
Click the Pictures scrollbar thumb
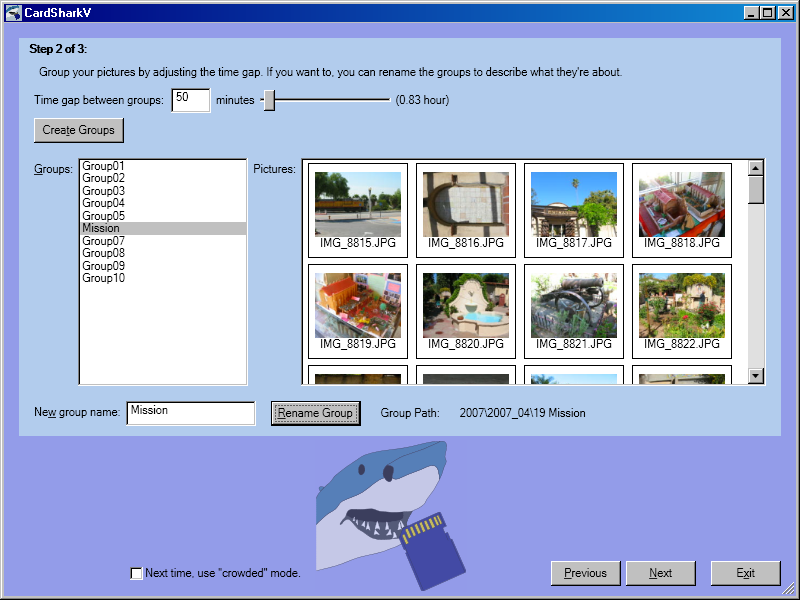pos(756,190)
